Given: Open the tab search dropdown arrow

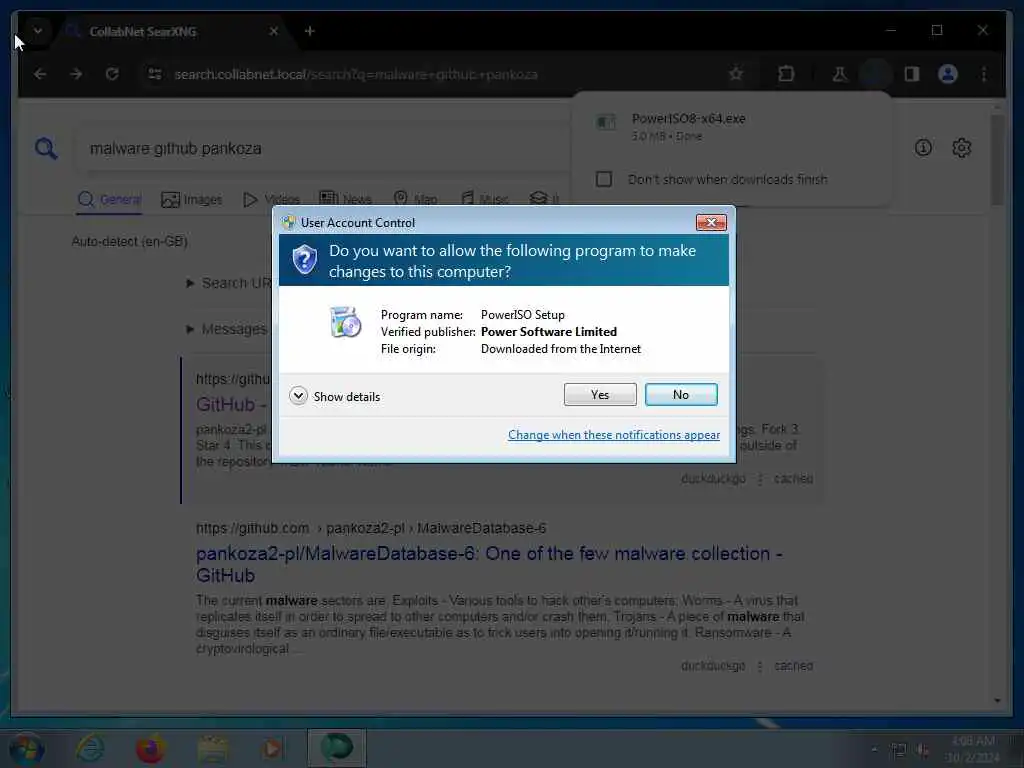Looking at the screenshot, I should (x=38, y=31).
